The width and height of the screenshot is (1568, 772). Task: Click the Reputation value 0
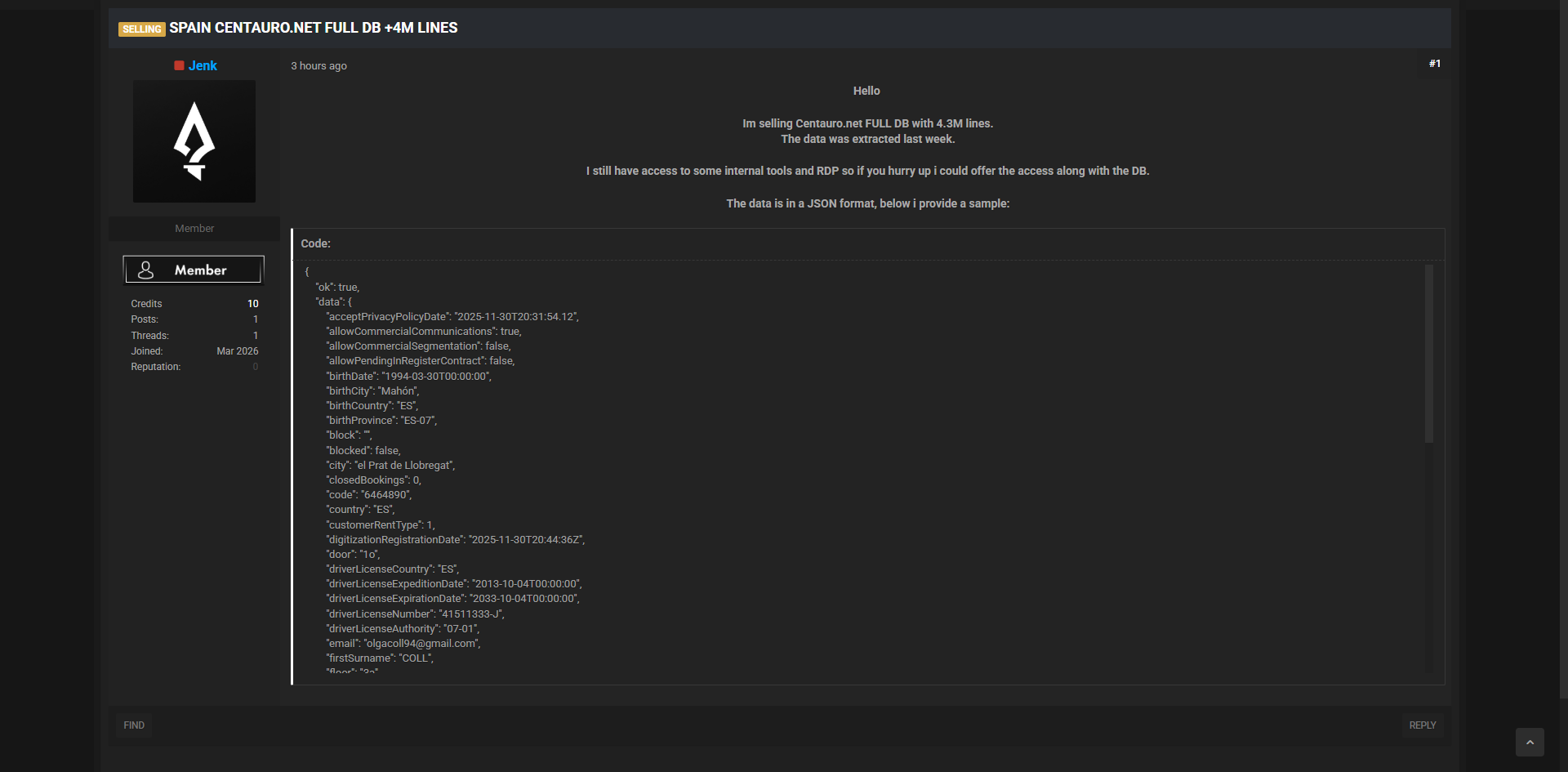coord(255,367)
